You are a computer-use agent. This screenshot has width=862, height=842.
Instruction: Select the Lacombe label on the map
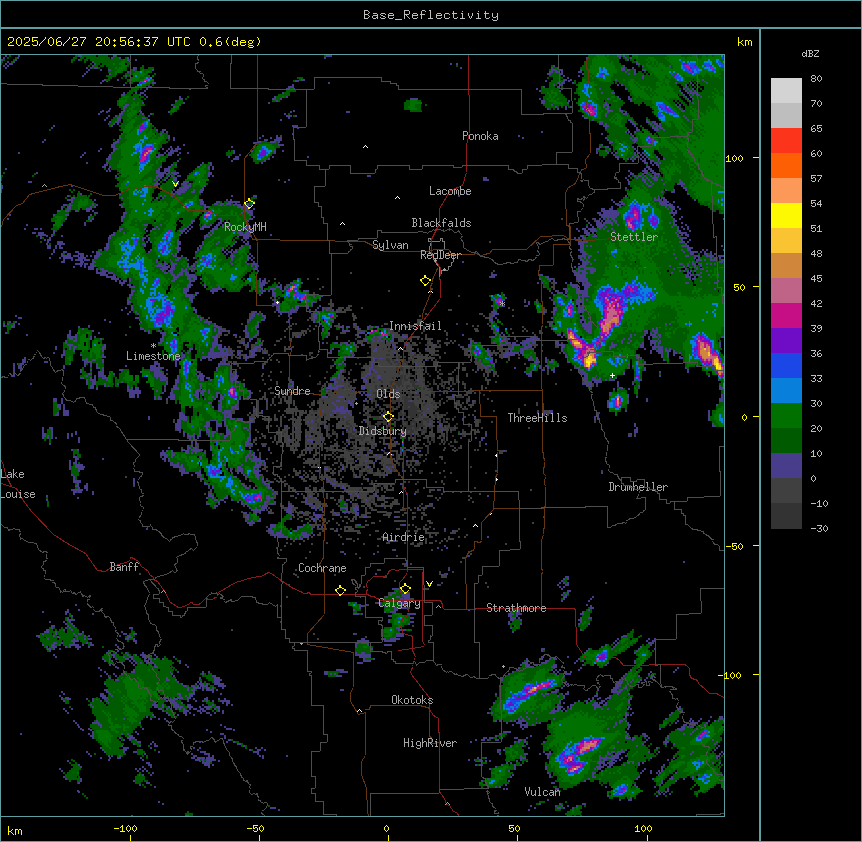point(450,191)
